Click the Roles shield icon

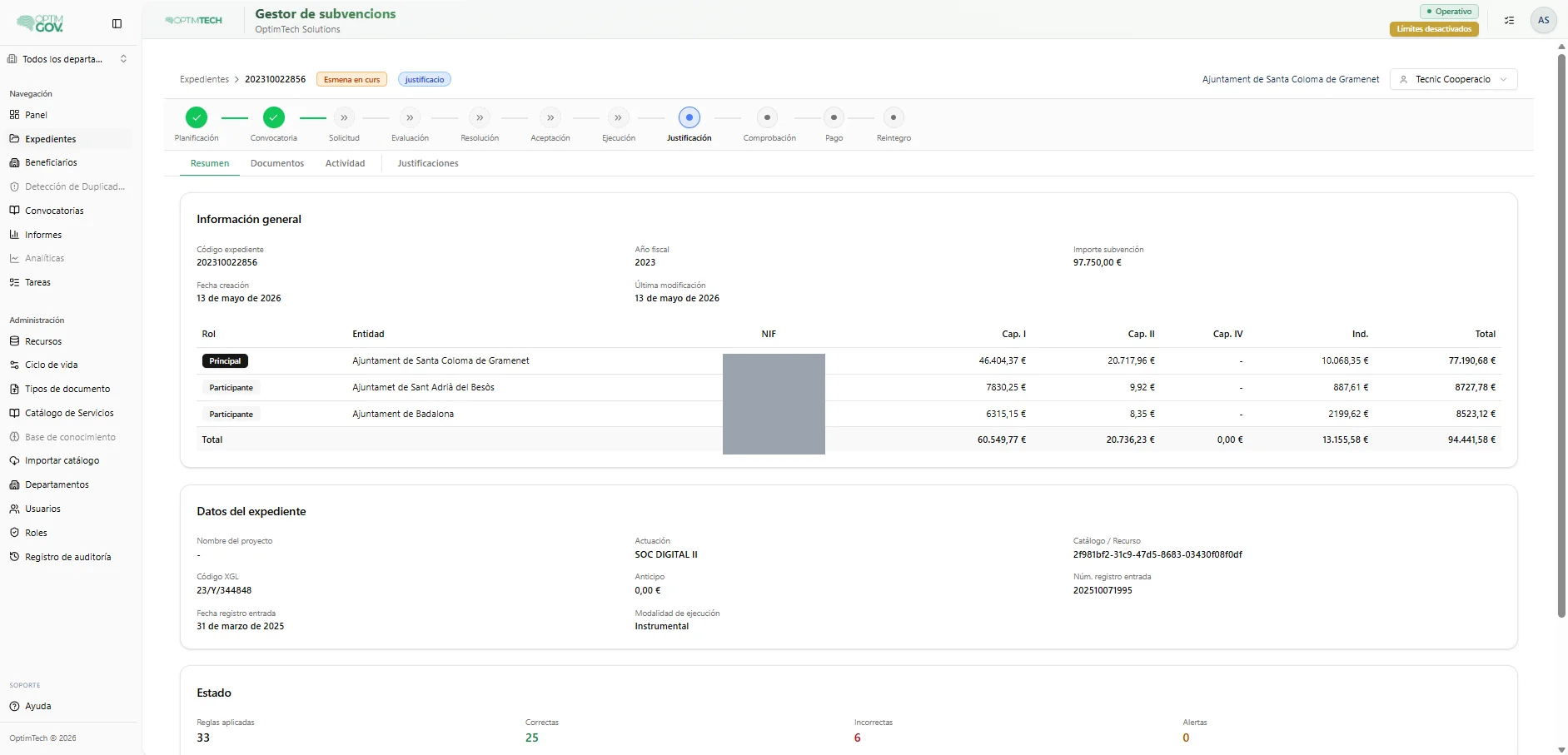(x=14, y=533)
